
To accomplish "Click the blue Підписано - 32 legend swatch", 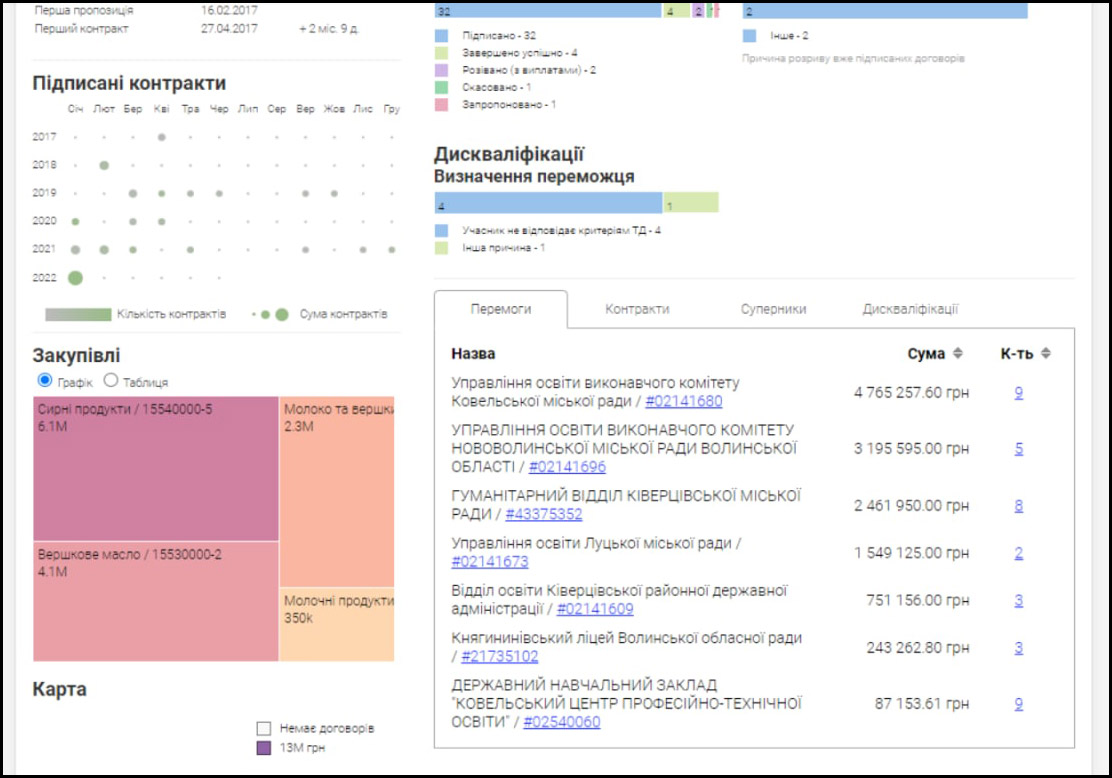I will (x=441, y=35).
